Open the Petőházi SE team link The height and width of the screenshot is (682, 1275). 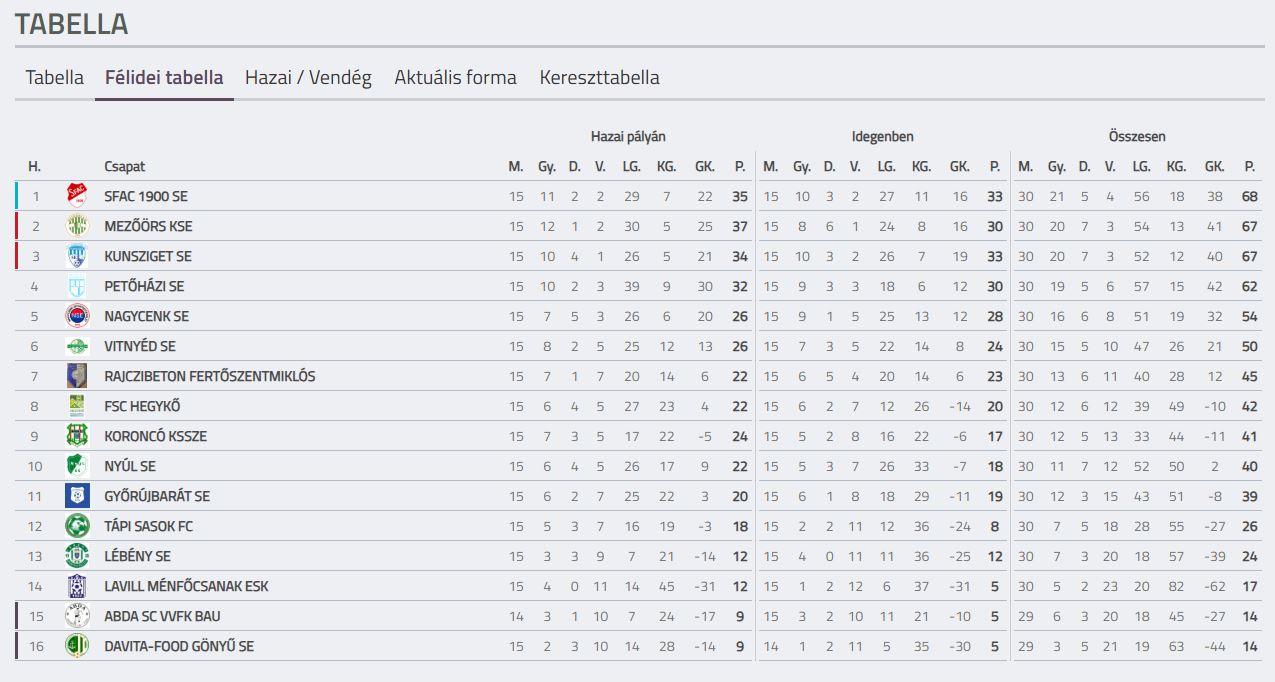(145, 286)
